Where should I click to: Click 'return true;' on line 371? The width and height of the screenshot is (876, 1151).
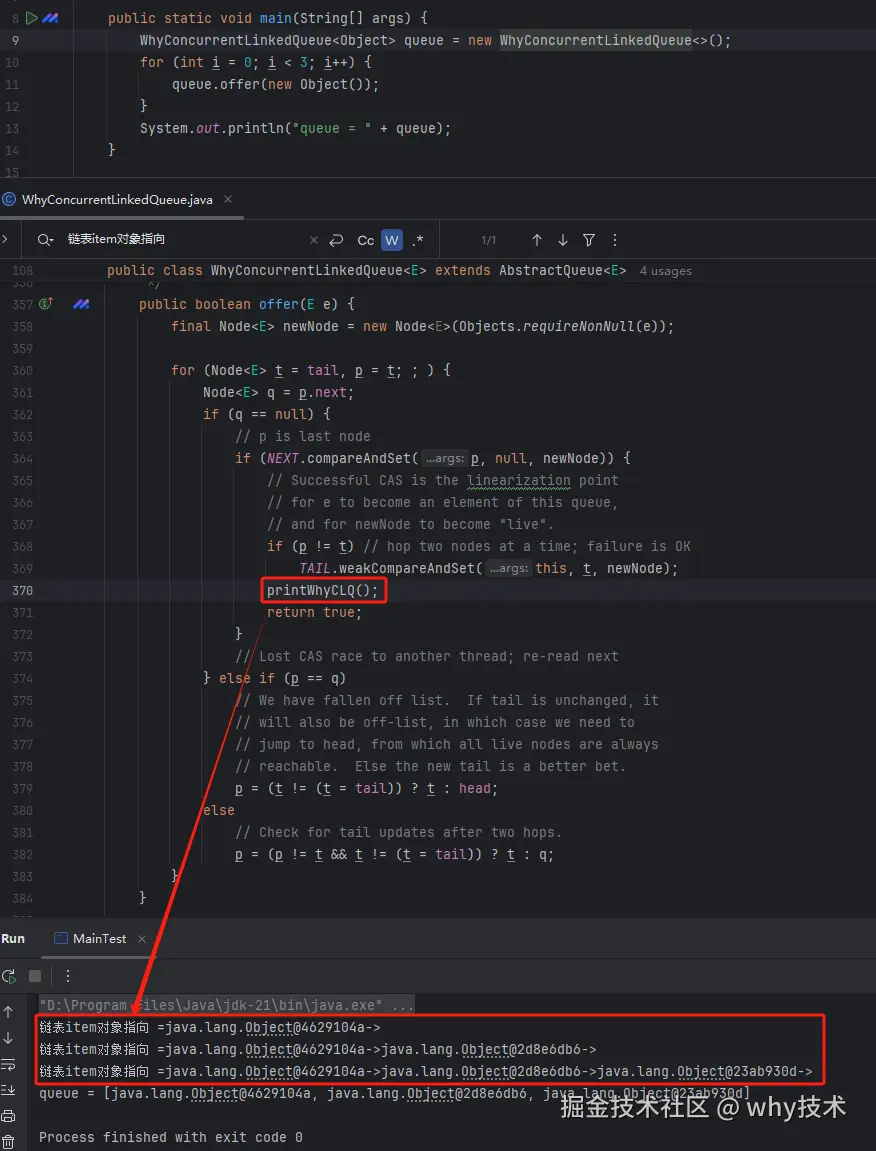click(314, 612)
